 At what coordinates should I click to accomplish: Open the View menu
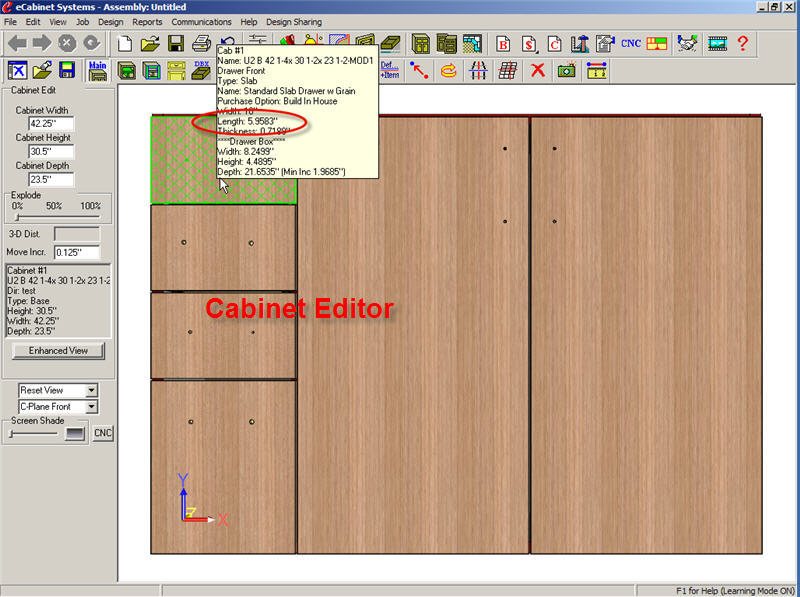(x=58, y=22)
